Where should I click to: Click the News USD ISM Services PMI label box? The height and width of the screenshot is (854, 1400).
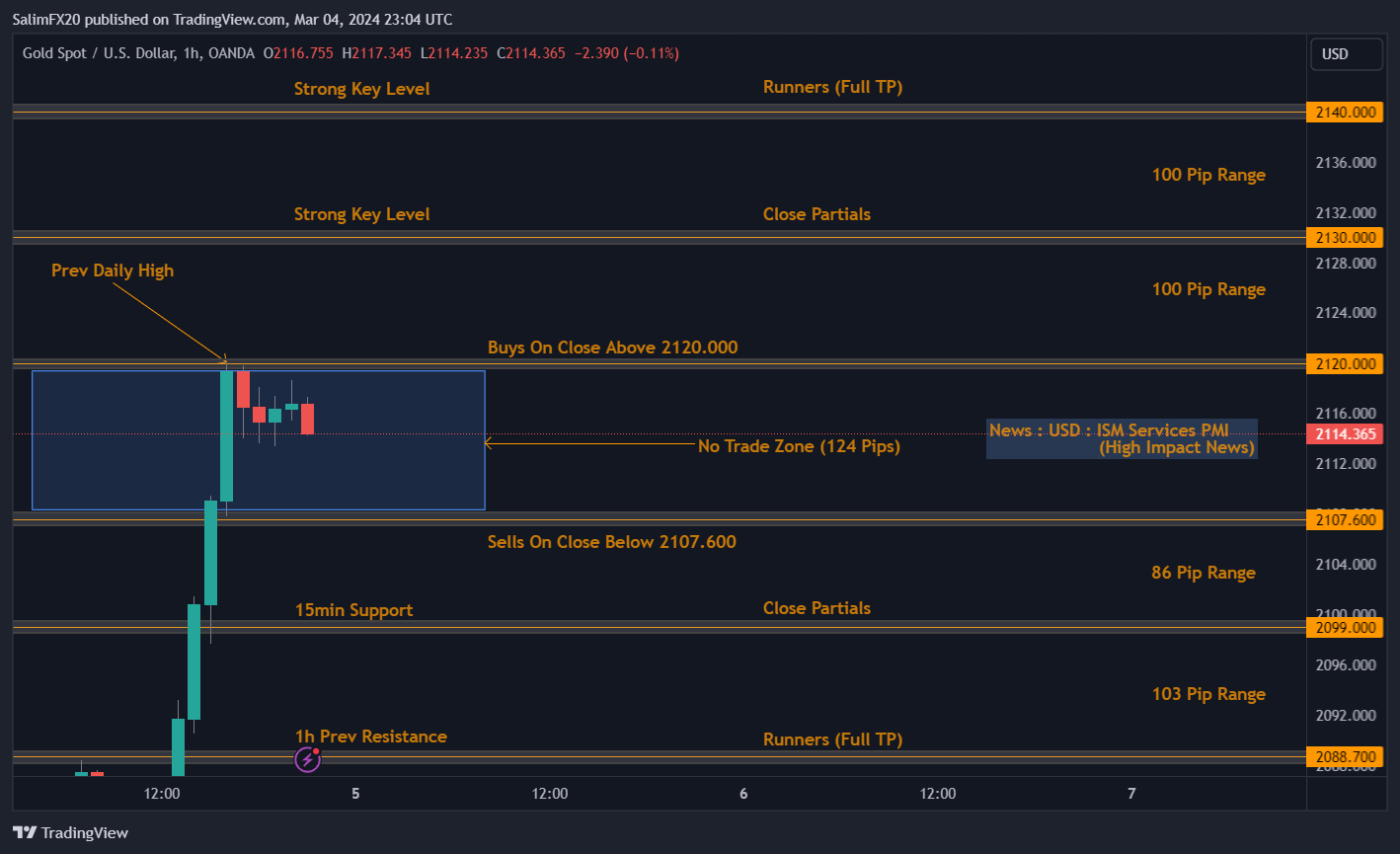point(1122,438)
